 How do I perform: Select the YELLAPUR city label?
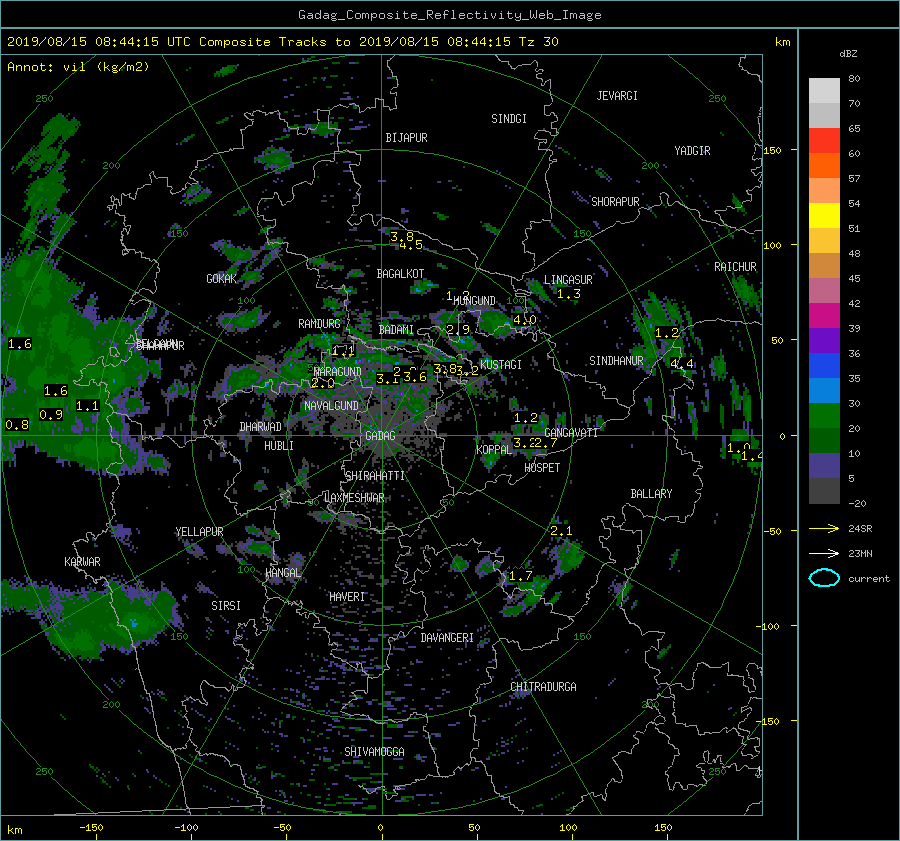click(199, 532)
